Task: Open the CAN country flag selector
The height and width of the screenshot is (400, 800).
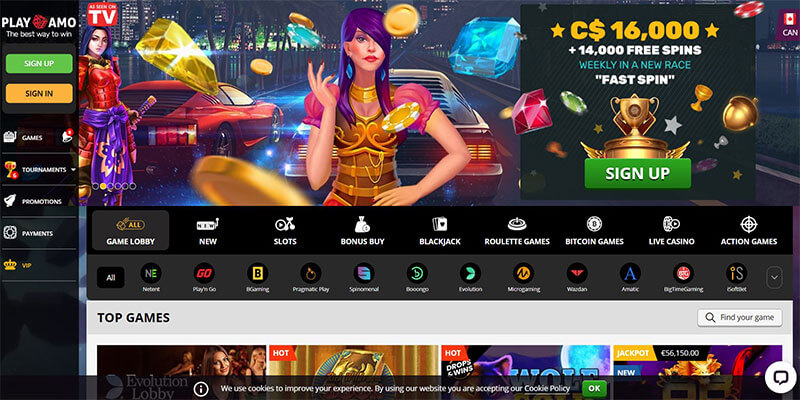Action: coord(790,26)
